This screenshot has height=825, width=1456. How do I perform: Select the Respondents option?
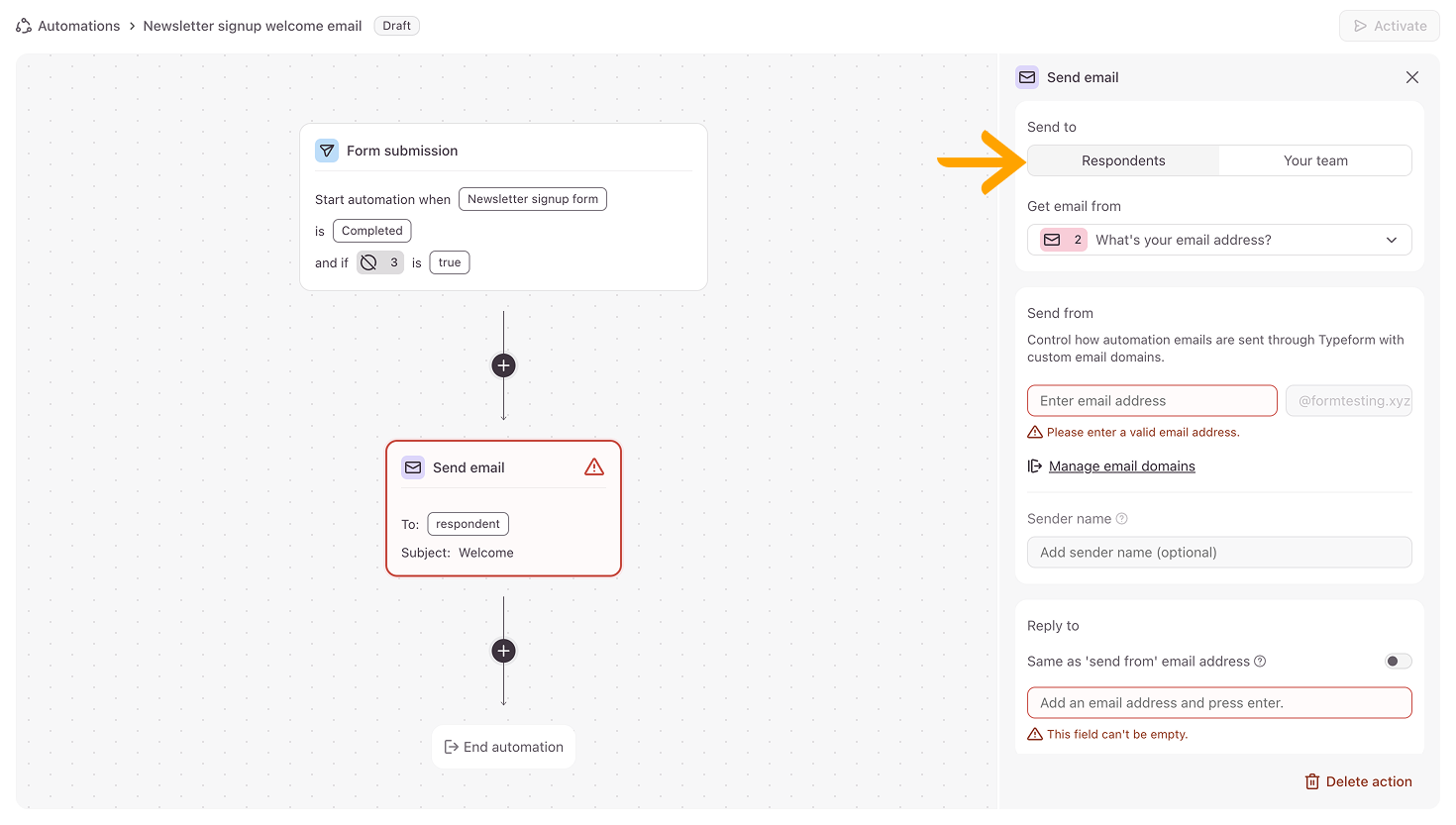tap(1123, 160)
